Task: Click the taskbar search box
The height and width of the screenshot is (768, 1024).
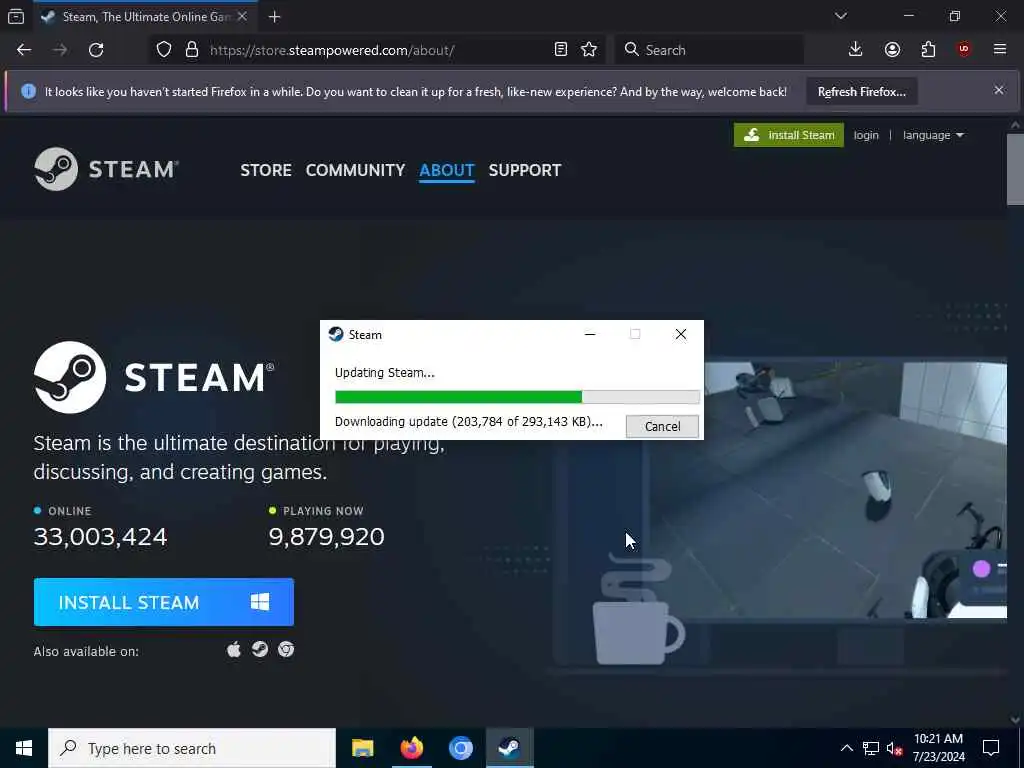Action: tap(192, 748)
